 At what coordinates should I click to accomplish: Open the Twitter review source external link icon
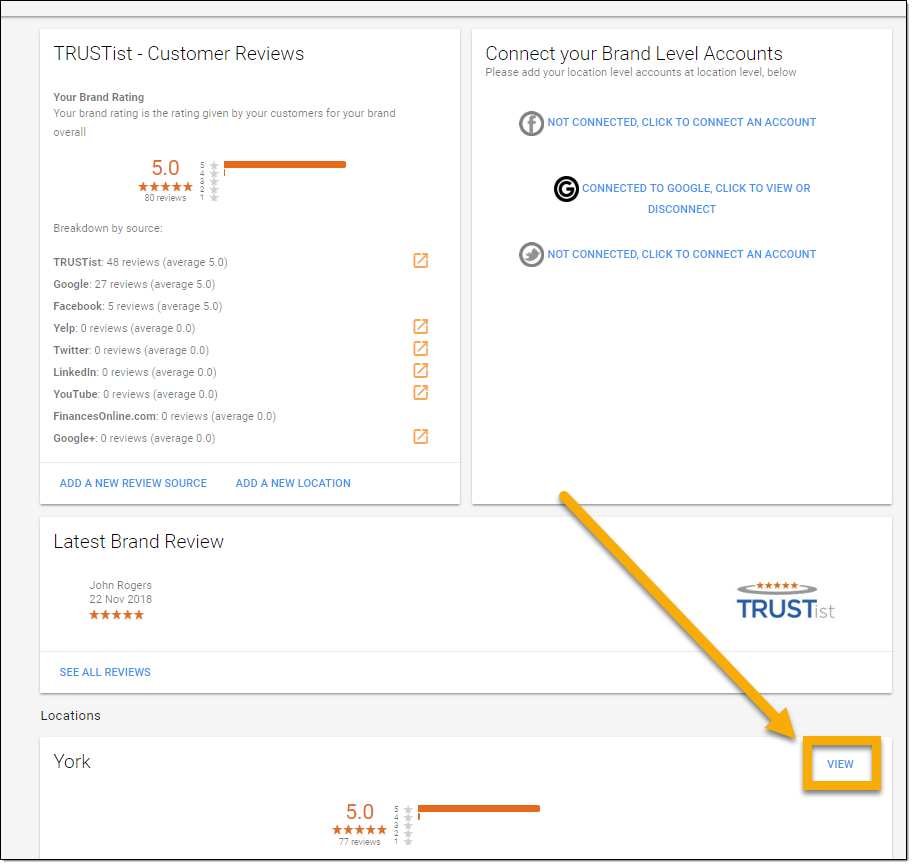point(420,348)
